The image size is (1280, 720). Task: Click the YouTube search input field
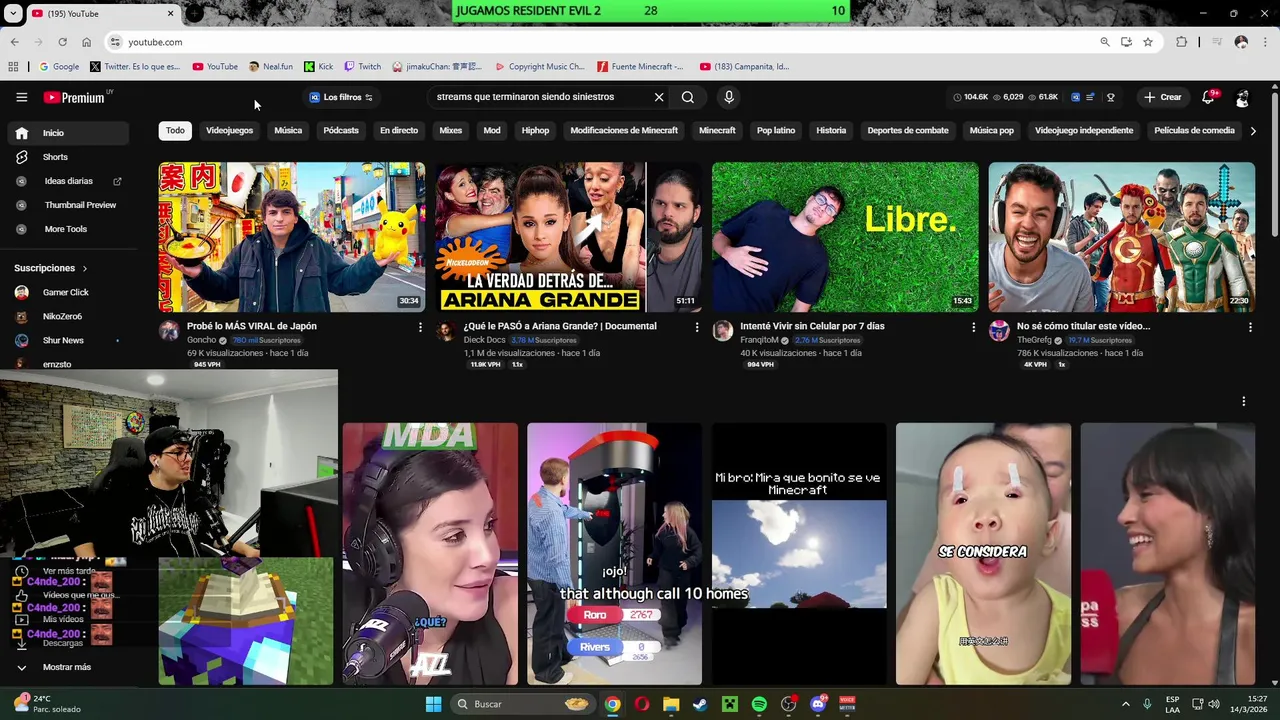540,97
